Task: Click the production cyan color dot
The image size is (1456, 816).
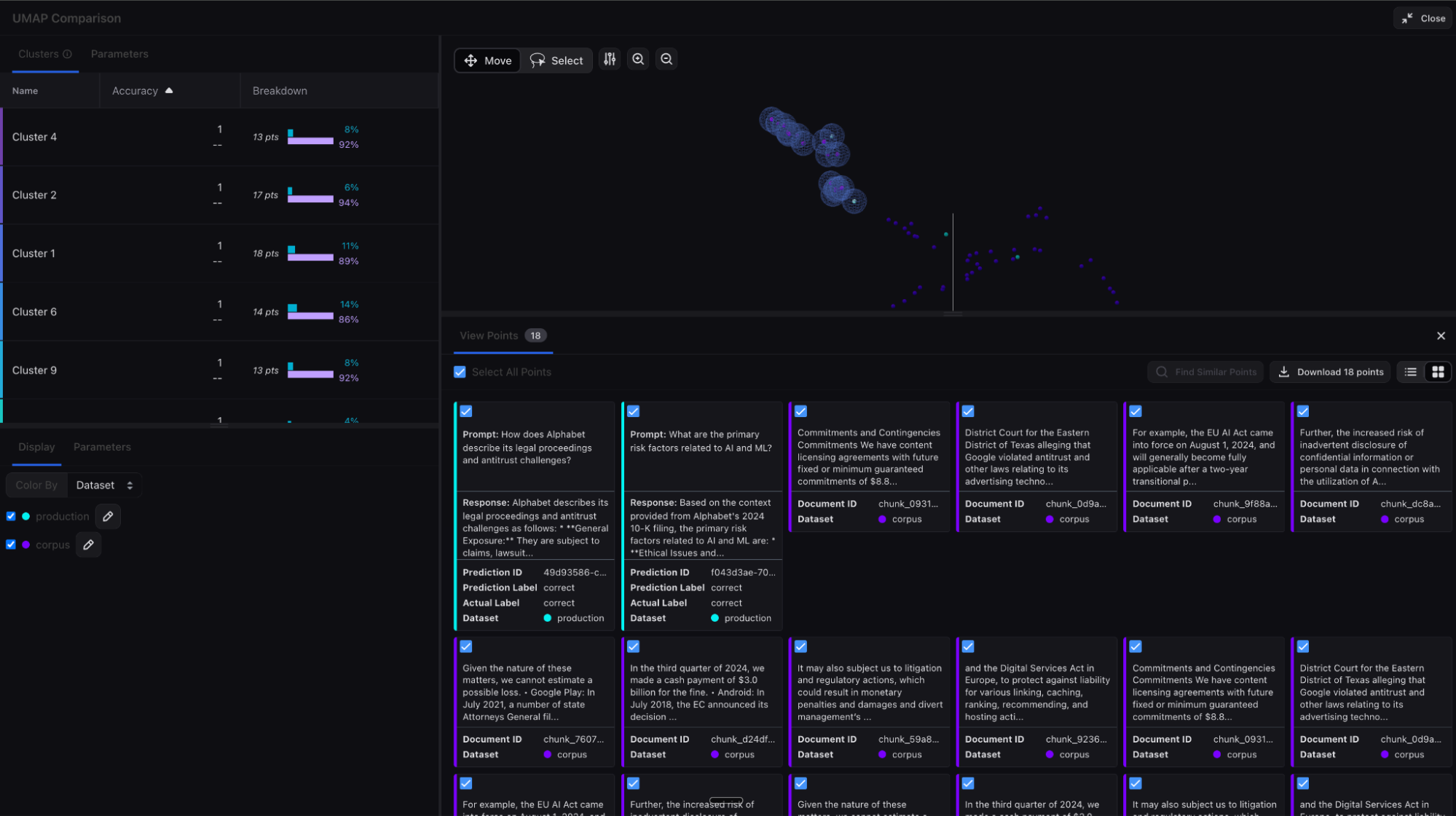Action: click(x=26, y=516)
